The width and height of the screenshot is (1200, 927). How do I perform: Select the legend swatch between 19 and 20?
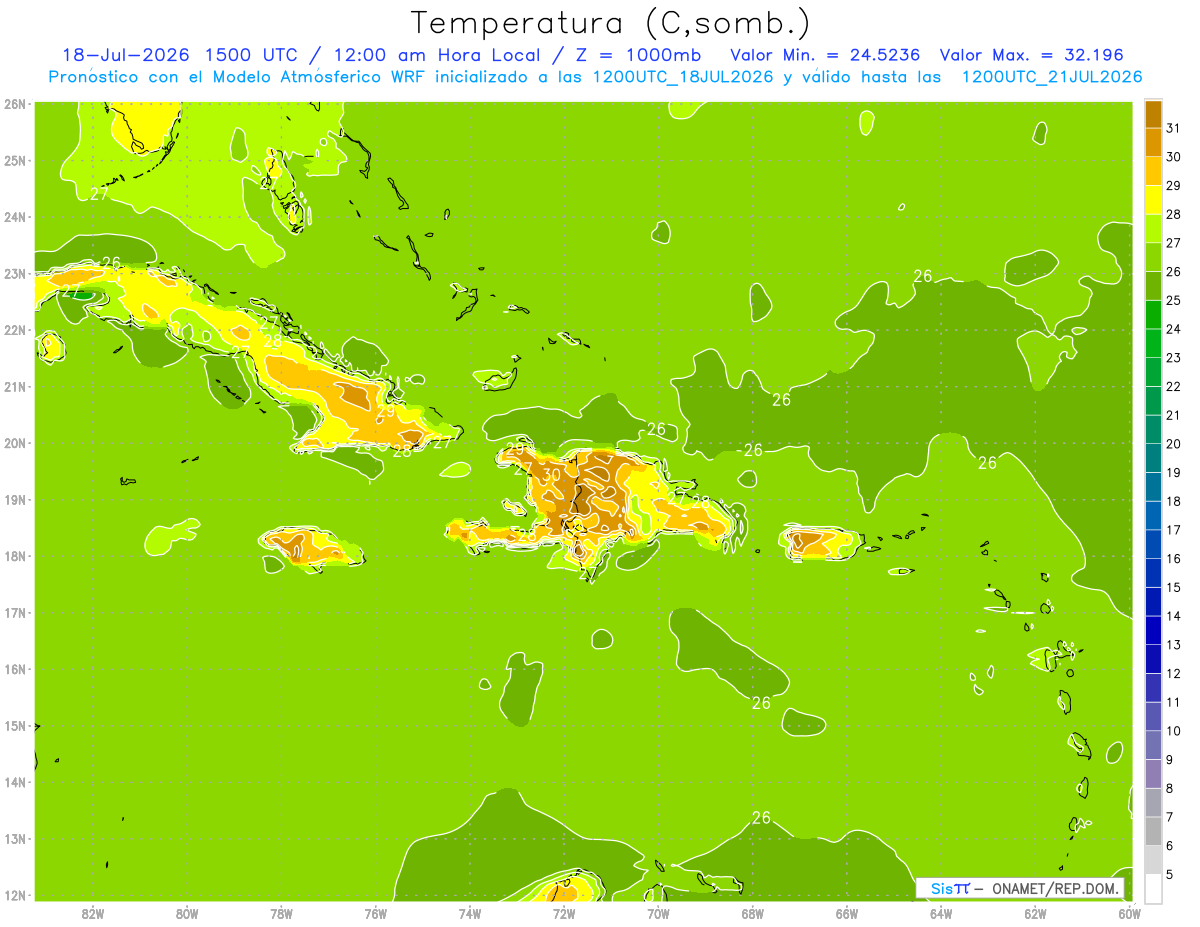(x=1153, y=458)
